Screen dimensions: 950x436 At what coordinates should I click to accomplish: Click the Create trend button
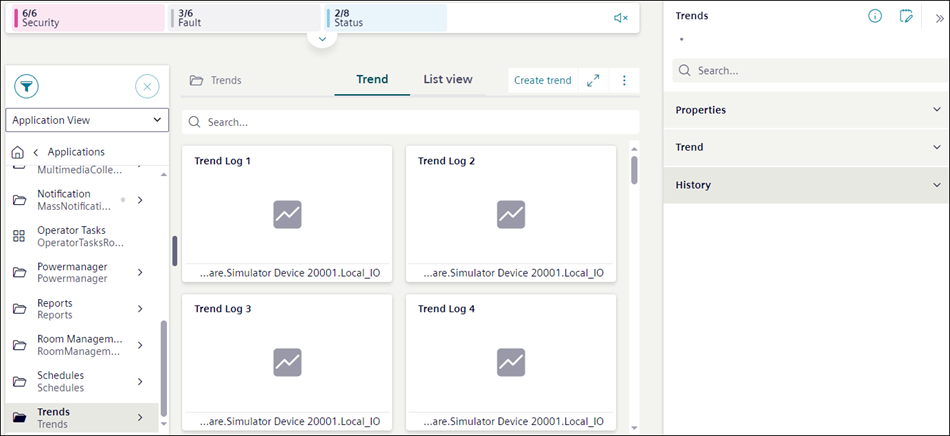point(543,80)
